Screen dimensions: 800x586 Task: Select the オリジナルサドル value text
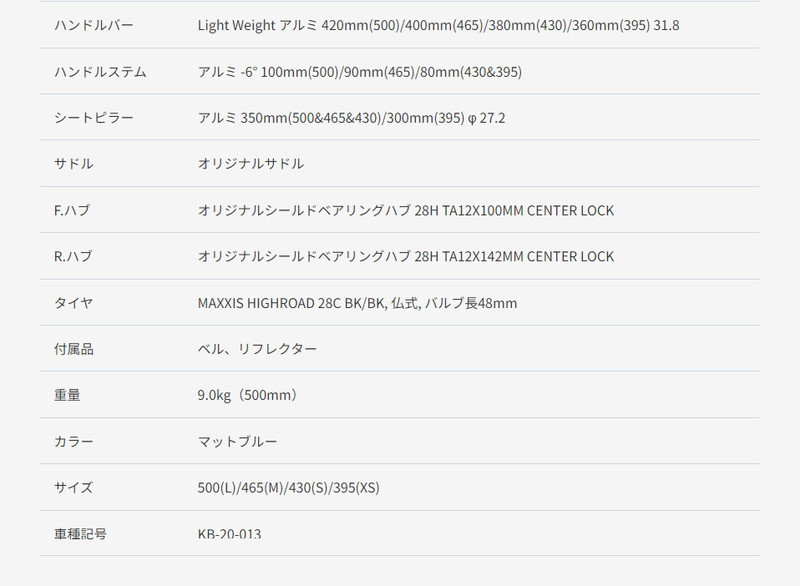coord(251,164)
